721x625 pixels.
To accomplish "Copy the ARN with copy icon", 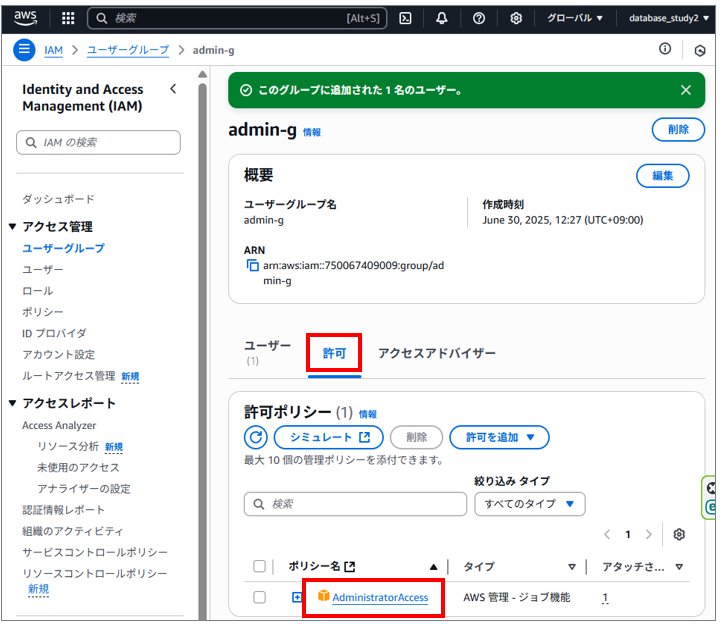I will pos(252,265).
